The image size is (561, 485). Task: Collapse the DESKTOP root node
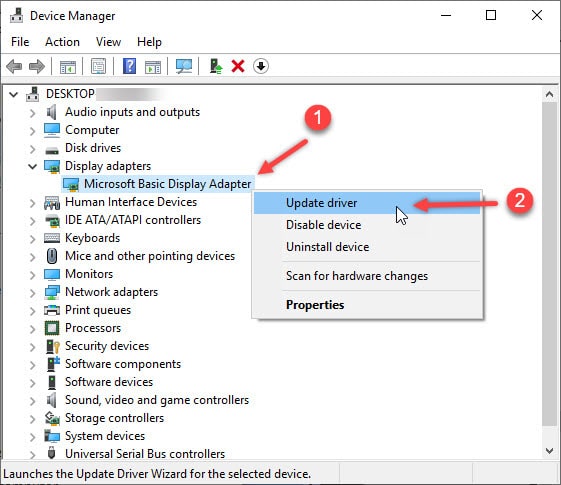(14, 94)
